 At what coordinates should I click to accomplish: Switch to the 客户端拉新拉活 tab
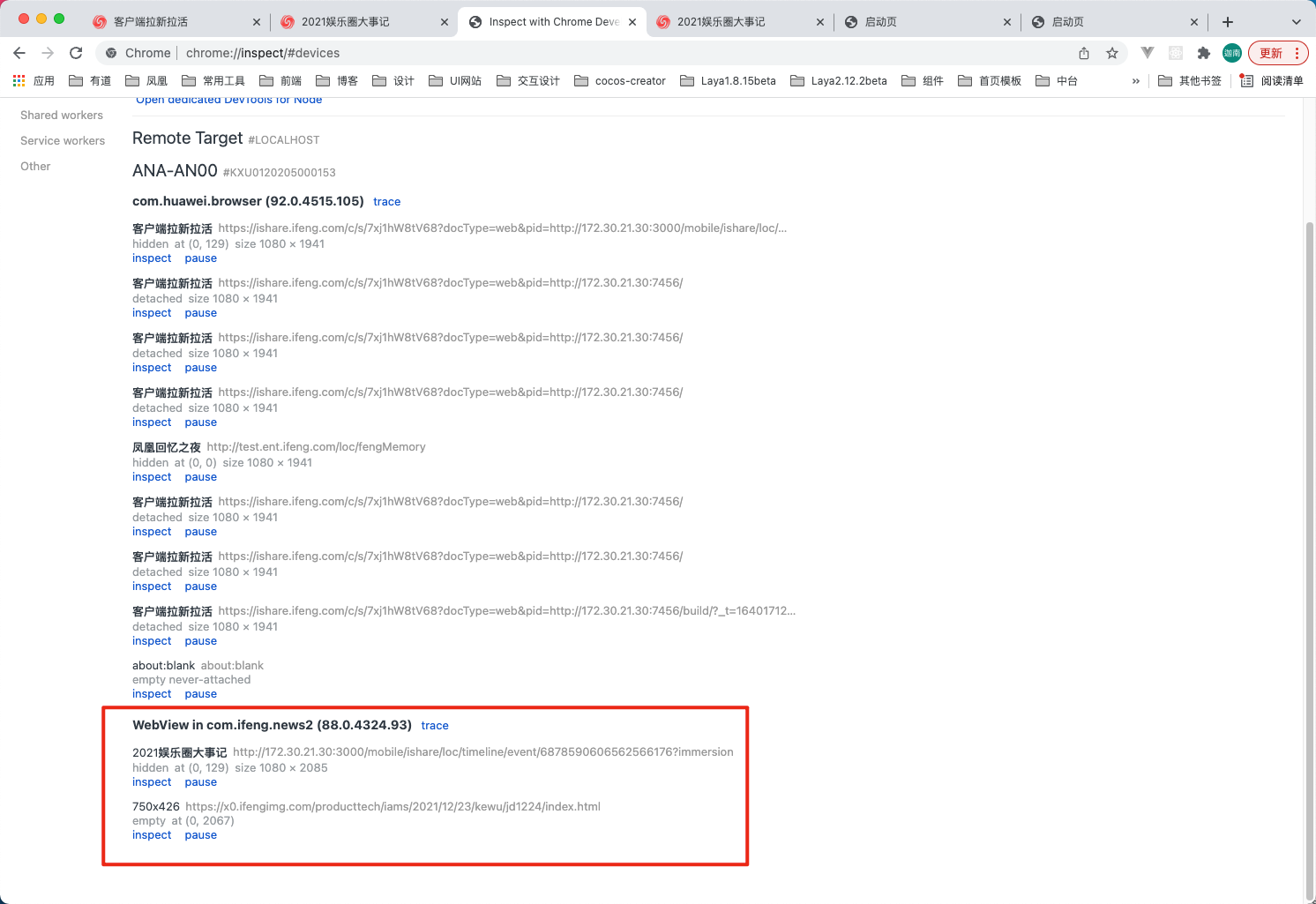[176, 22]
